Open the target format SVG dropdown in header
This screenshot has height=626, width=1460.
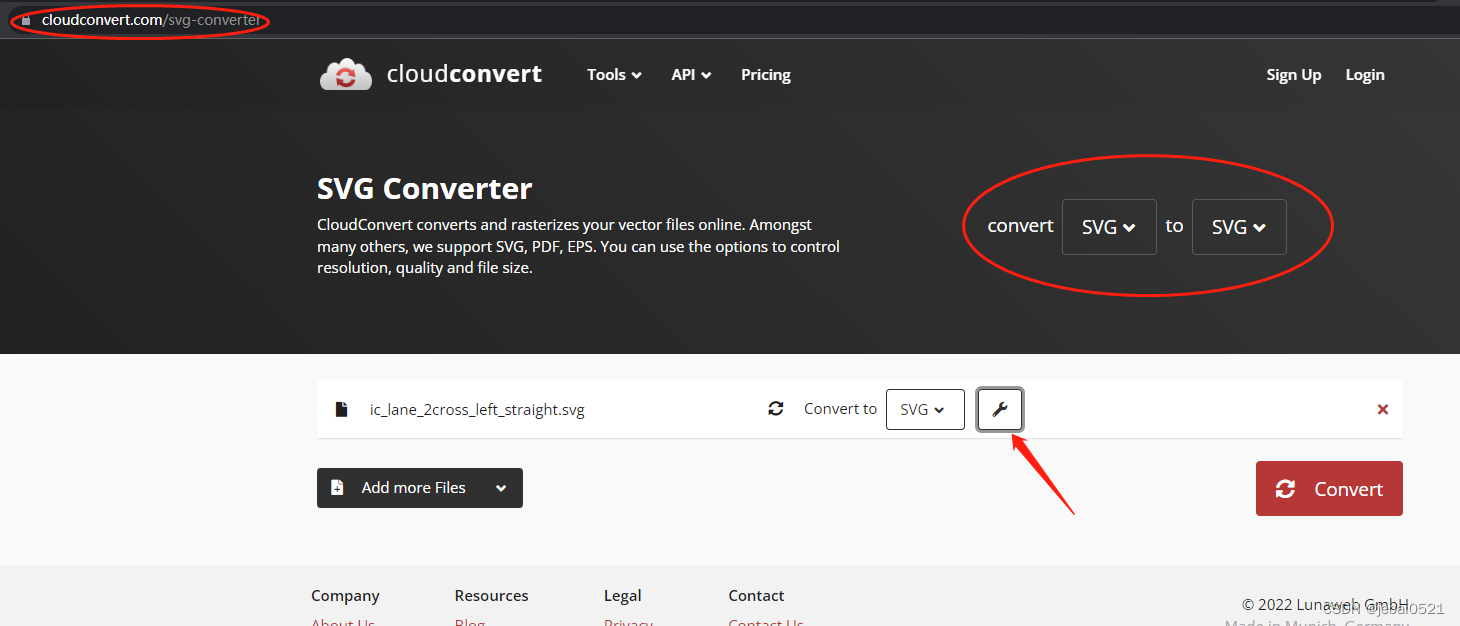coord(1239,227)
